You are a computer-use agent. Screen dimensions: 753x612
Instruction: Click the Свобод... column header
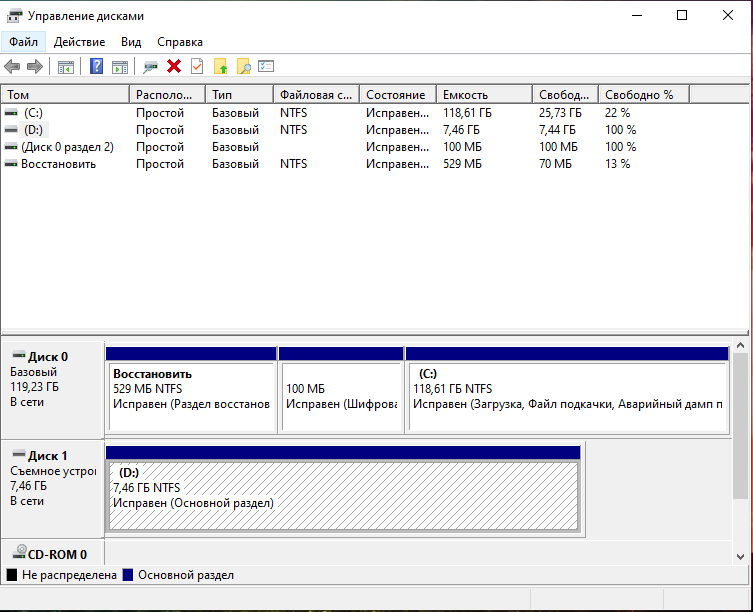pyautogui.click(x=566, y=95)
